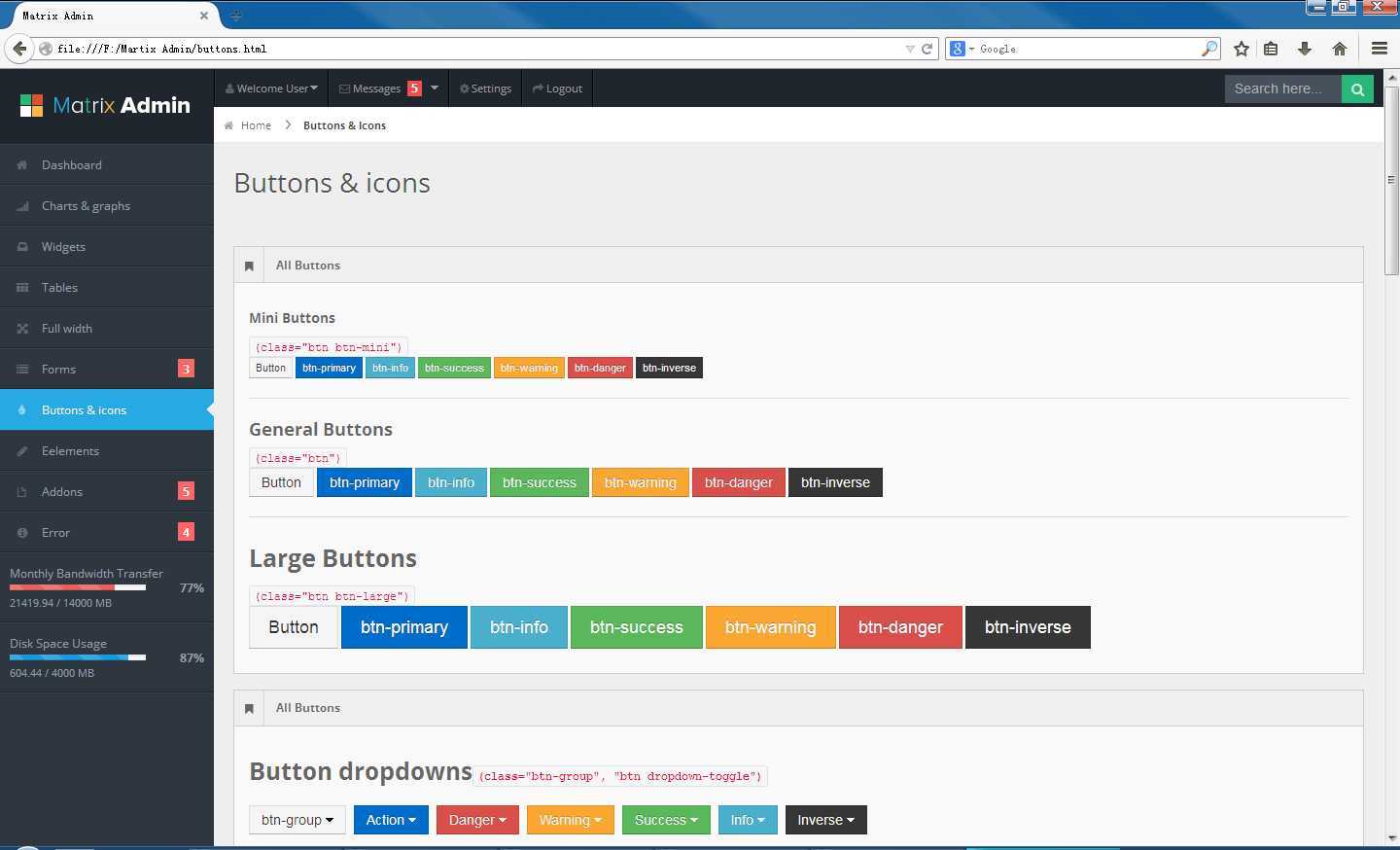Click the Eelements pencil icon
The image size is (1400, 850).
click(21, 451)
